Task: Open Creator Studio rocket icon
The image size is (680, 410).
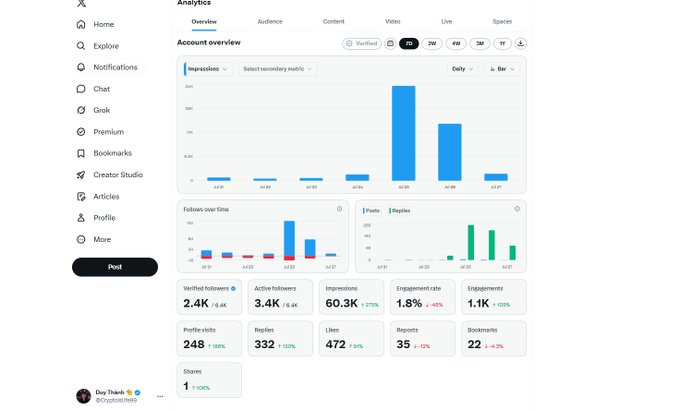Action: 81,175
